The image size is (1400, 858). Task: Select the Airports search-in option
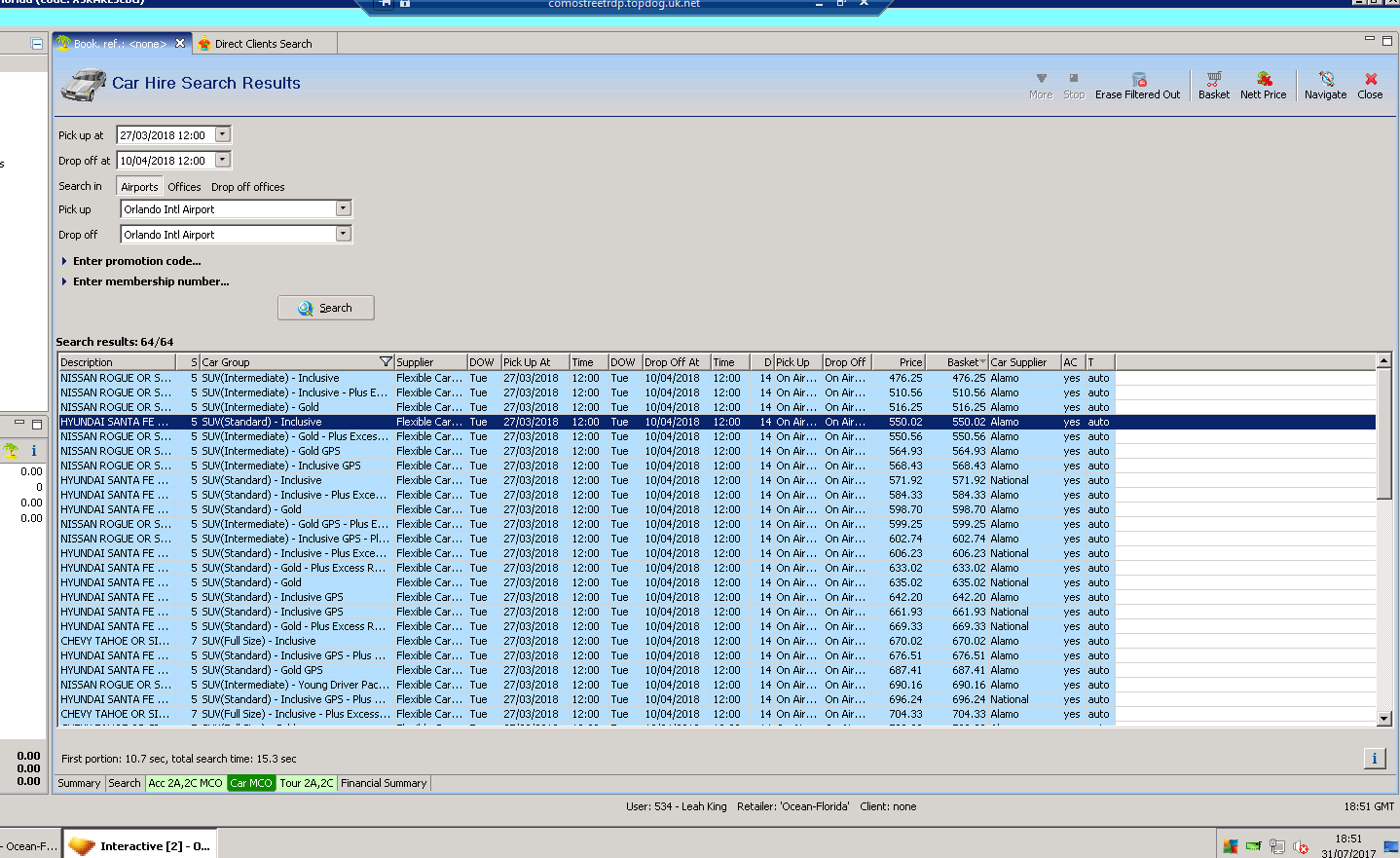click(x=139, y=187)
